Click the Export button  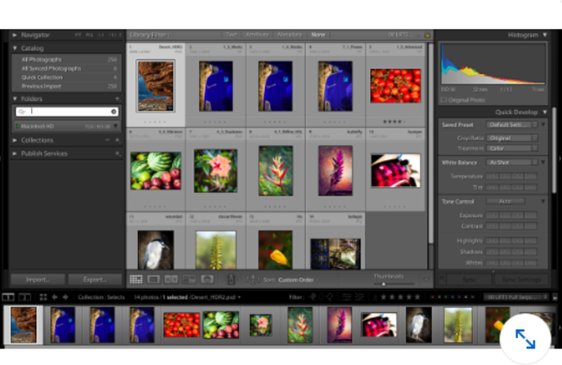pos(95,279)
